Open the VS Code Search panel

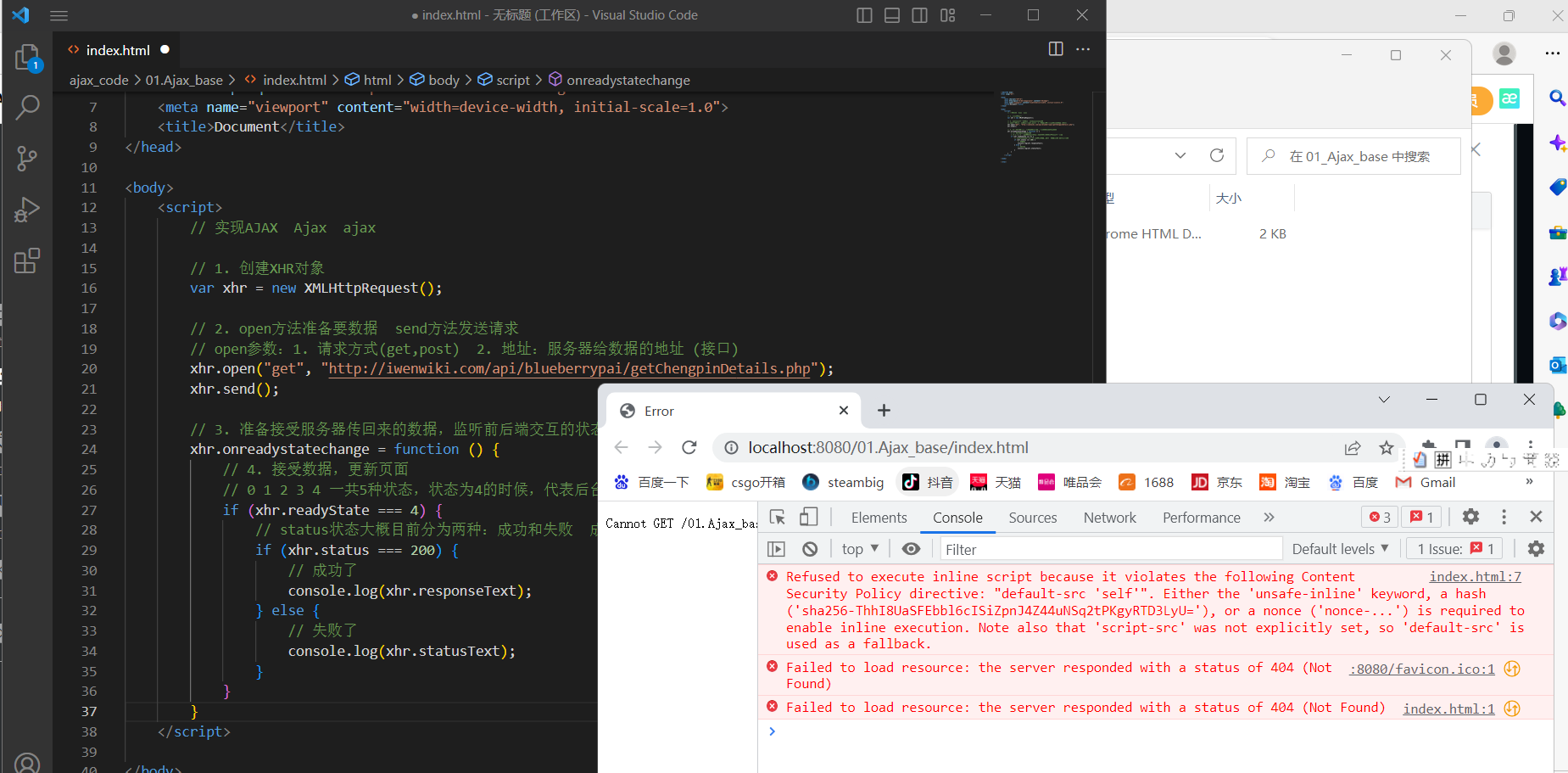pos(27,107)
